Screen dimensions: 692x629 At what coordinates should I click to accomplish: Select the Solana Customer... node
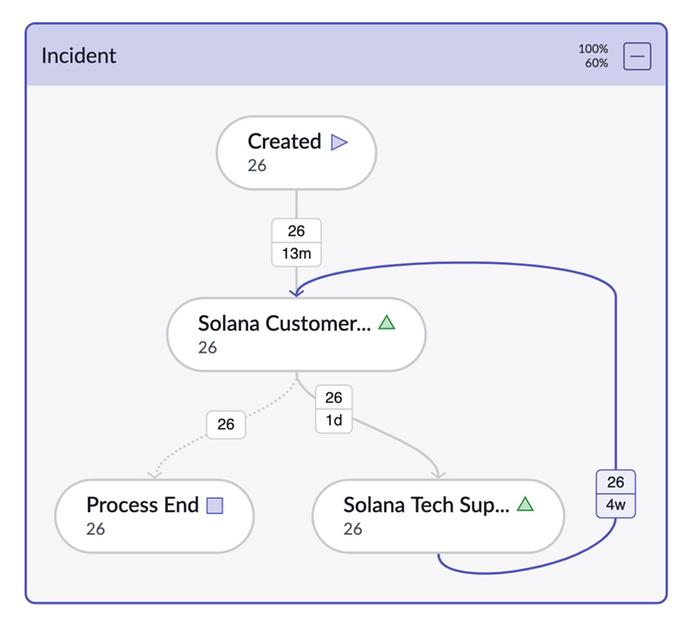(x=296, y=335)
